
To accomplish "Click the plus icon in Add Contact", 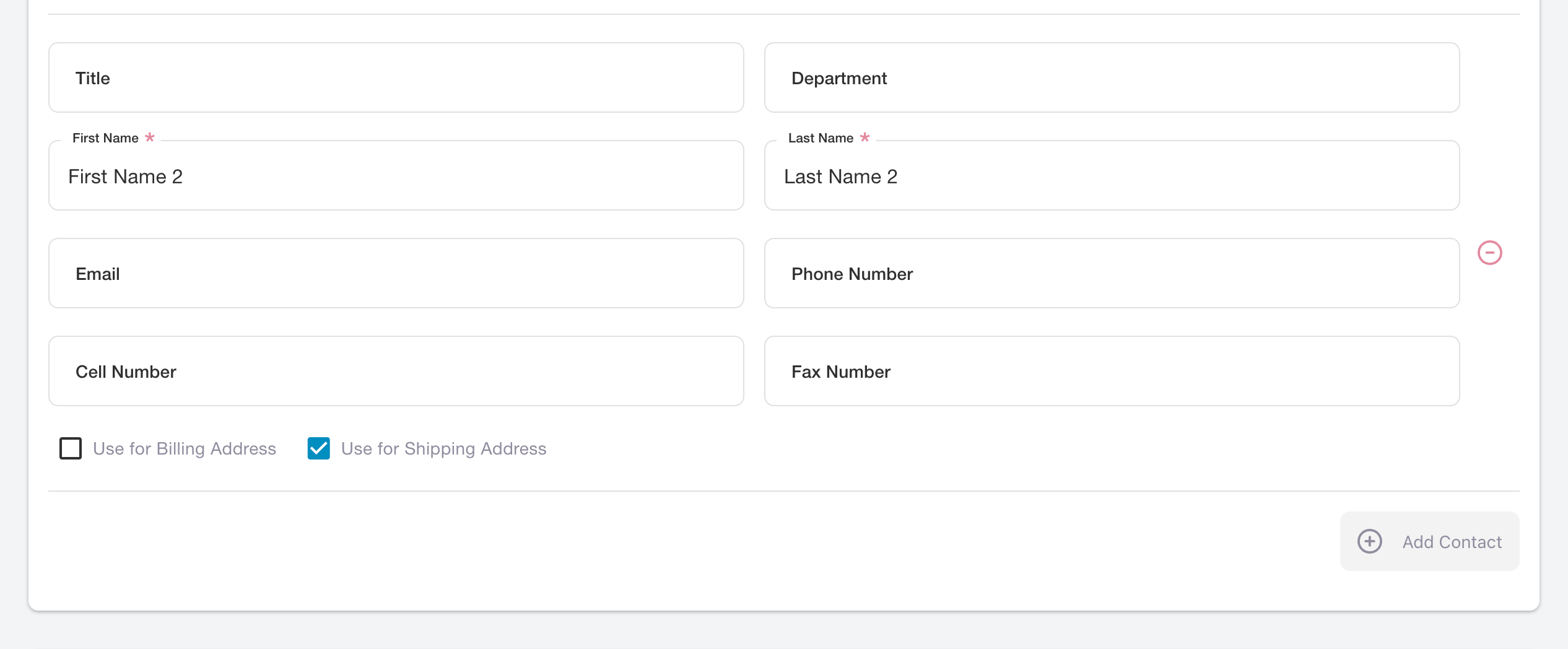I will (x=1369, y=541).
